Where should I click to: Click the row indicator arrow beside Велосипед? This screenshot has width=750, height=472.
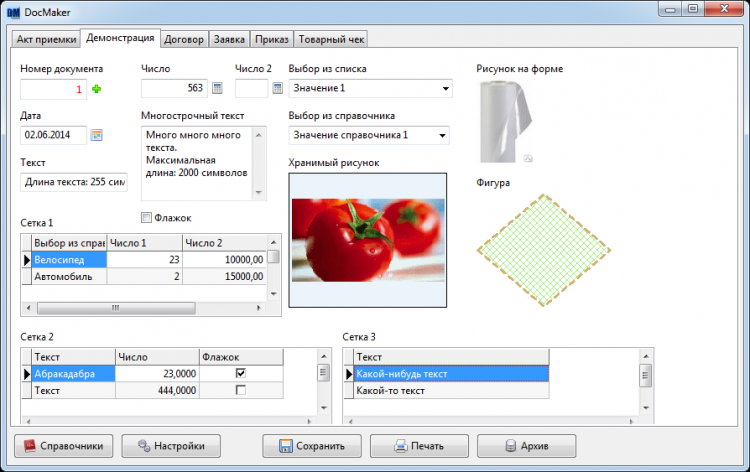pos(26,260)
